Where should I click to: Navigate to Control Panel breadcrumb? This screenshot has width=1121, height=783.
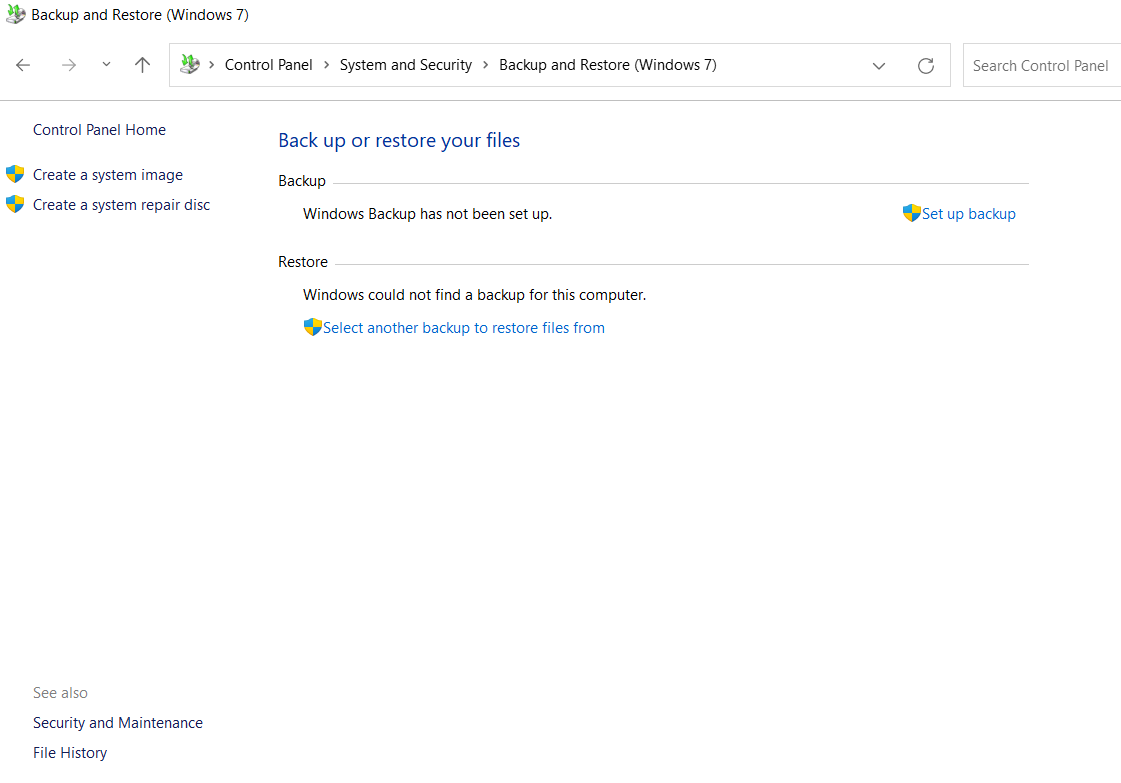268,65
